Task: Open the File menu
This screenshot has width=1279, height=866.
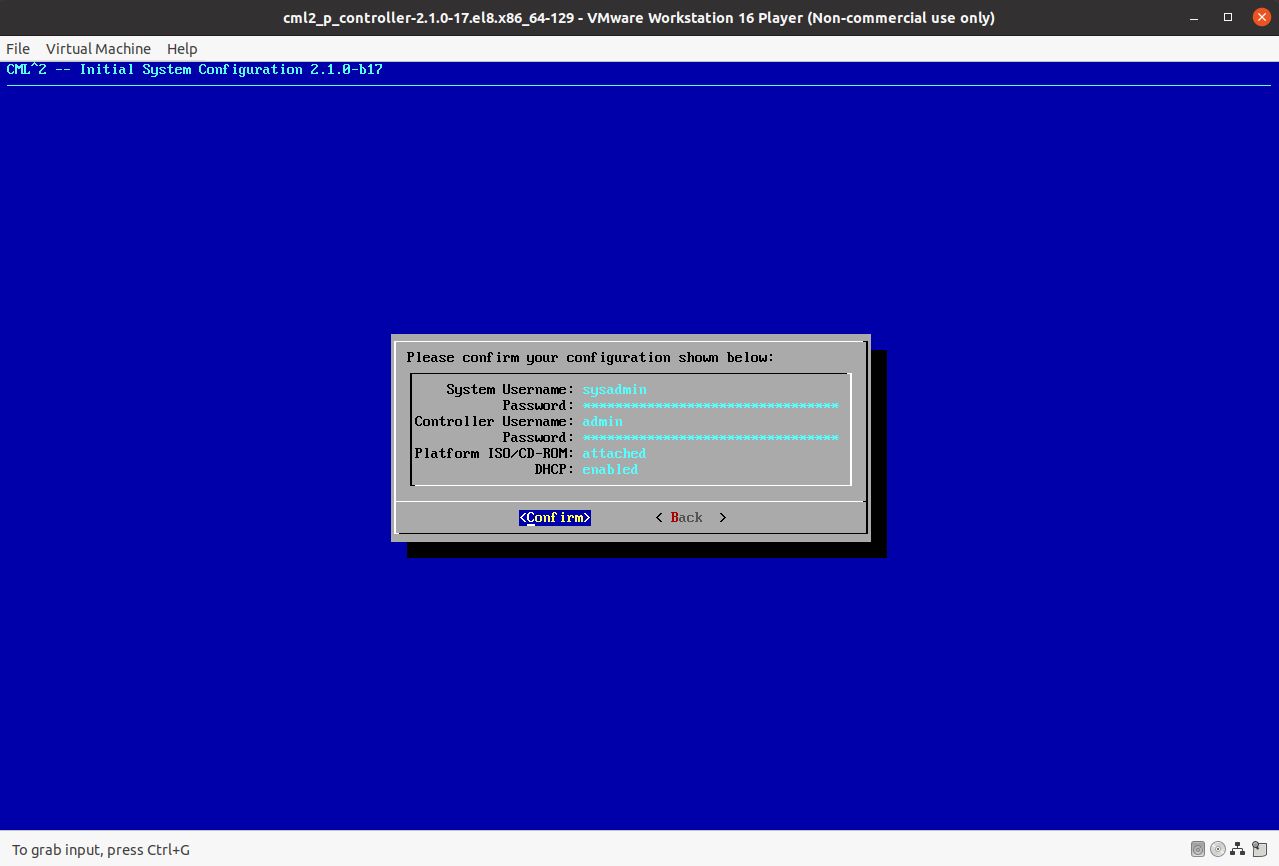Action: click(x=16, y=48)
